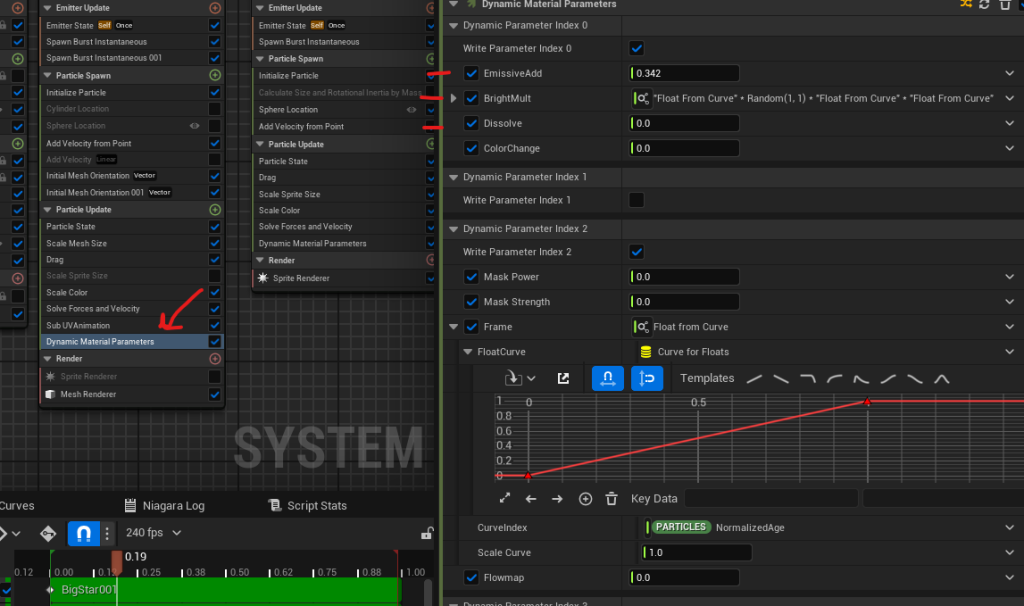The image size is (1024, 606).
Task: Jump to previous key with left arrow
Action: [x=531, y=499]
